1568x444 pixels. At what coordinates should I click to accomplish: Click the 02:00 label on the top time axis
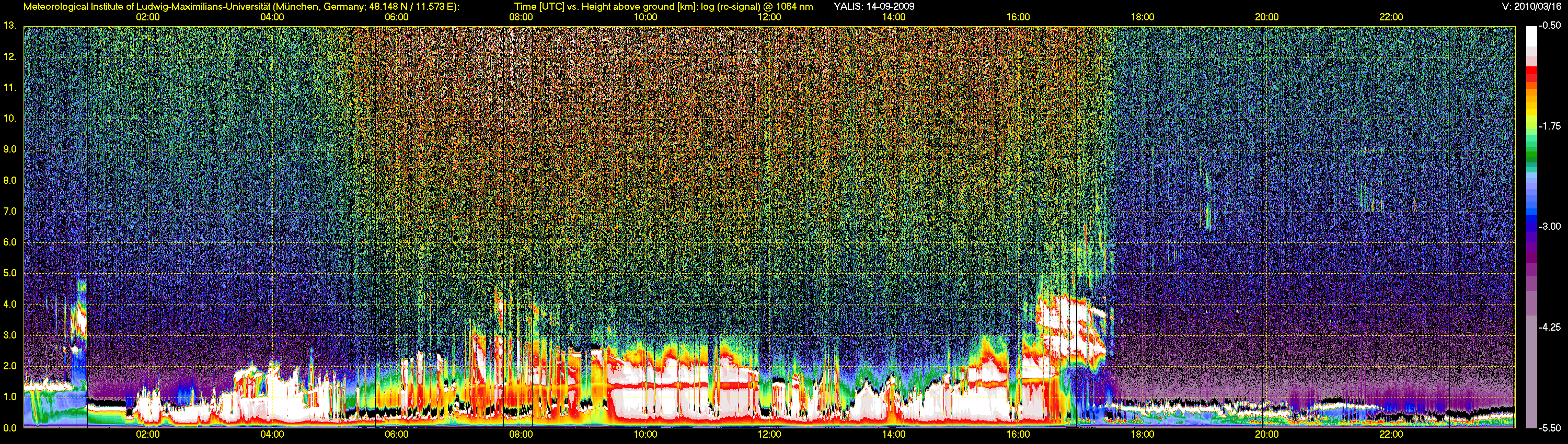(148, 17)
